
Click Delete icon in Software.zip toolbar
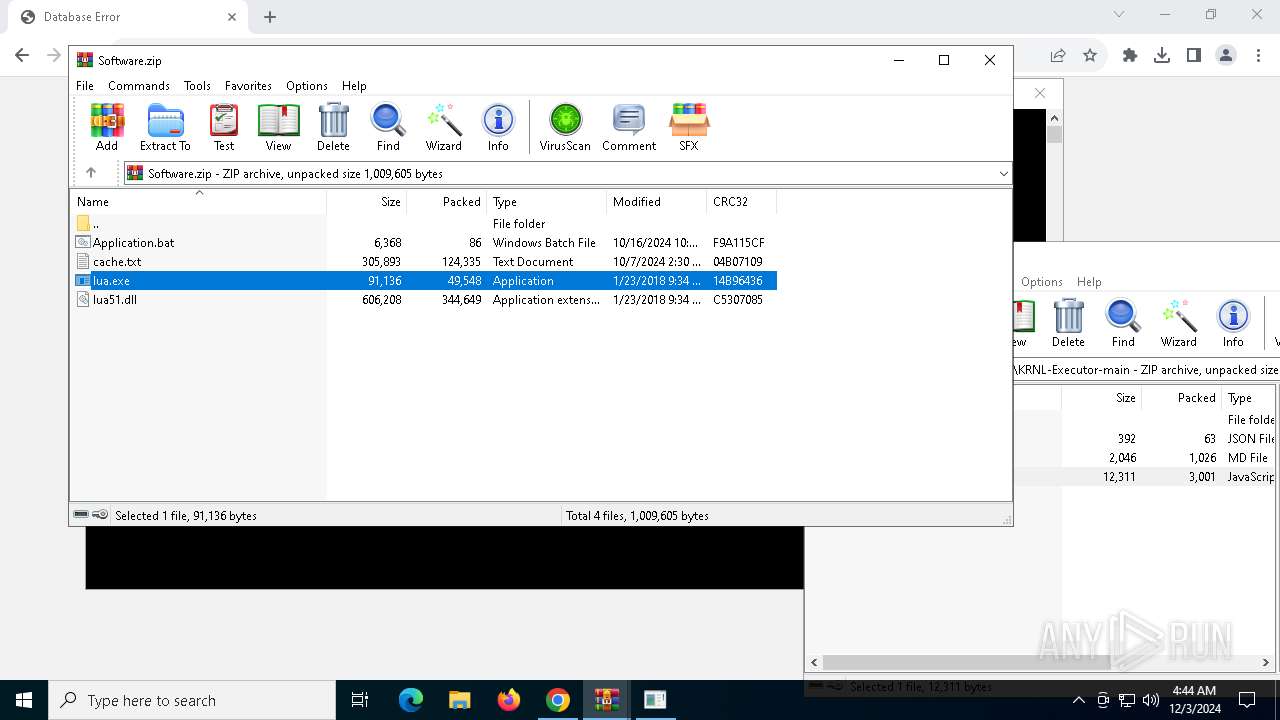(333, 127)
